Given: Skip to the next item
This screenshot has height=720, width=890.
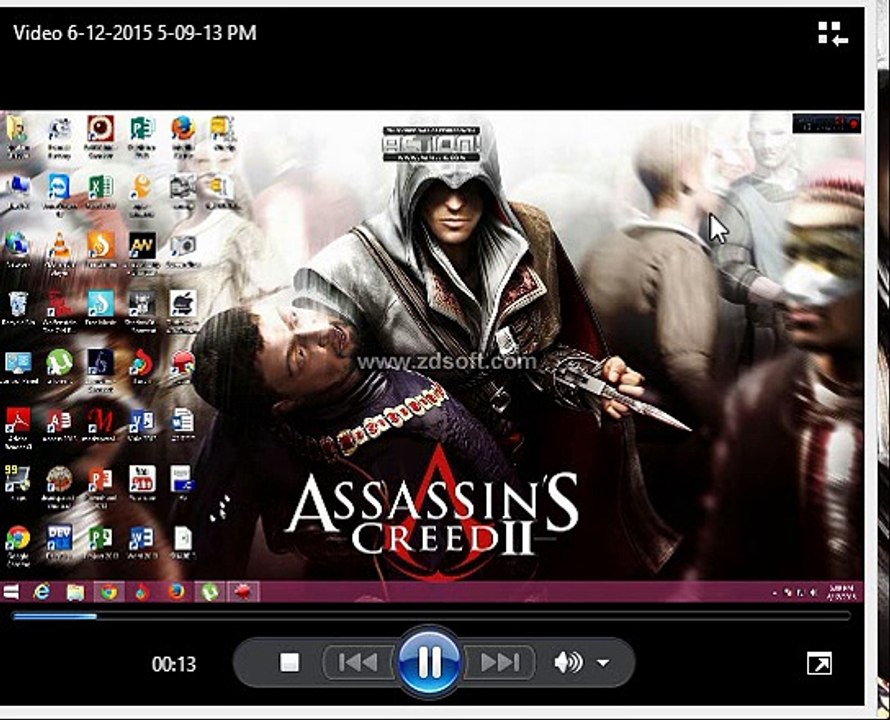Looking at the screenshot, I should (499, 662).
